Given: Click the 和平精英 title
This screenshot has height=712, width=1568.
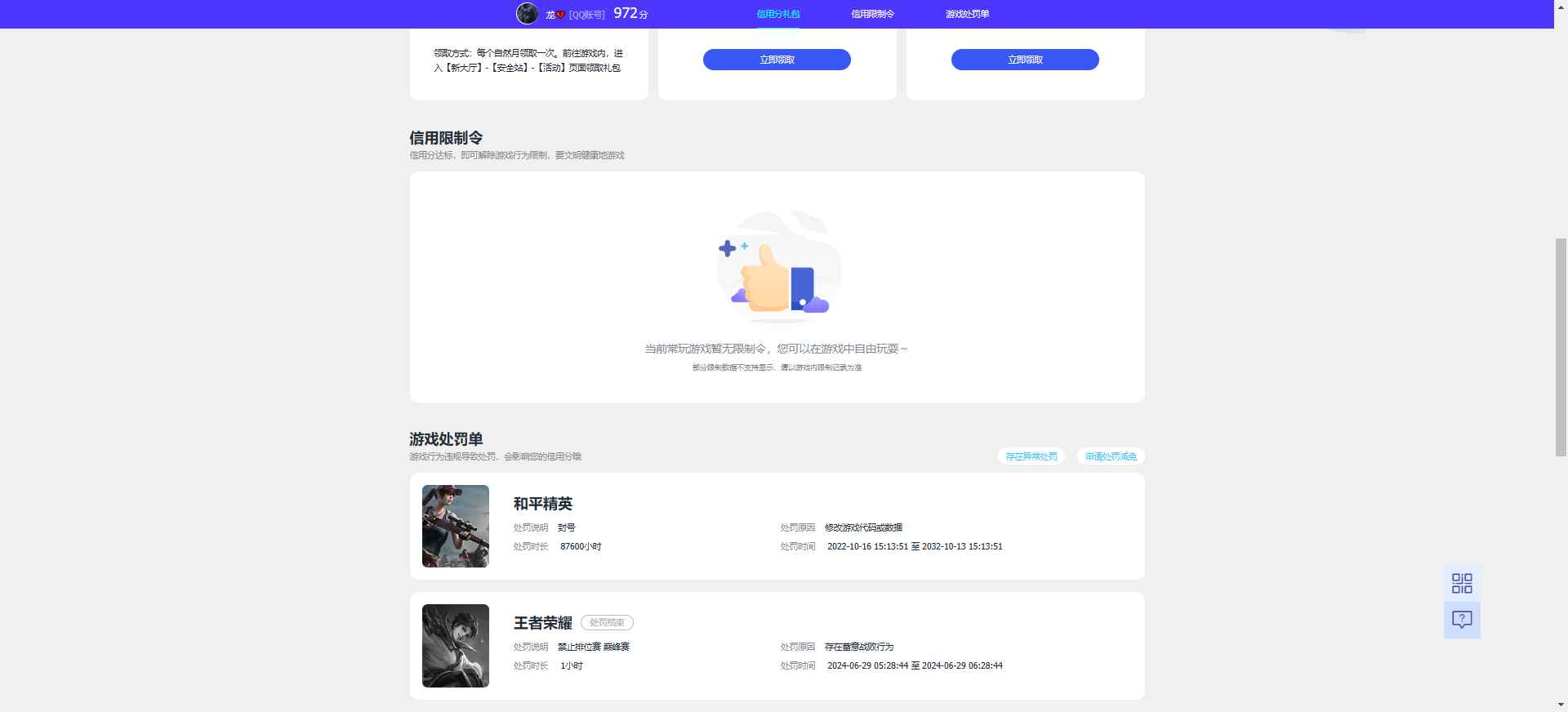Looking at the screenshot, I should (543, 504).
